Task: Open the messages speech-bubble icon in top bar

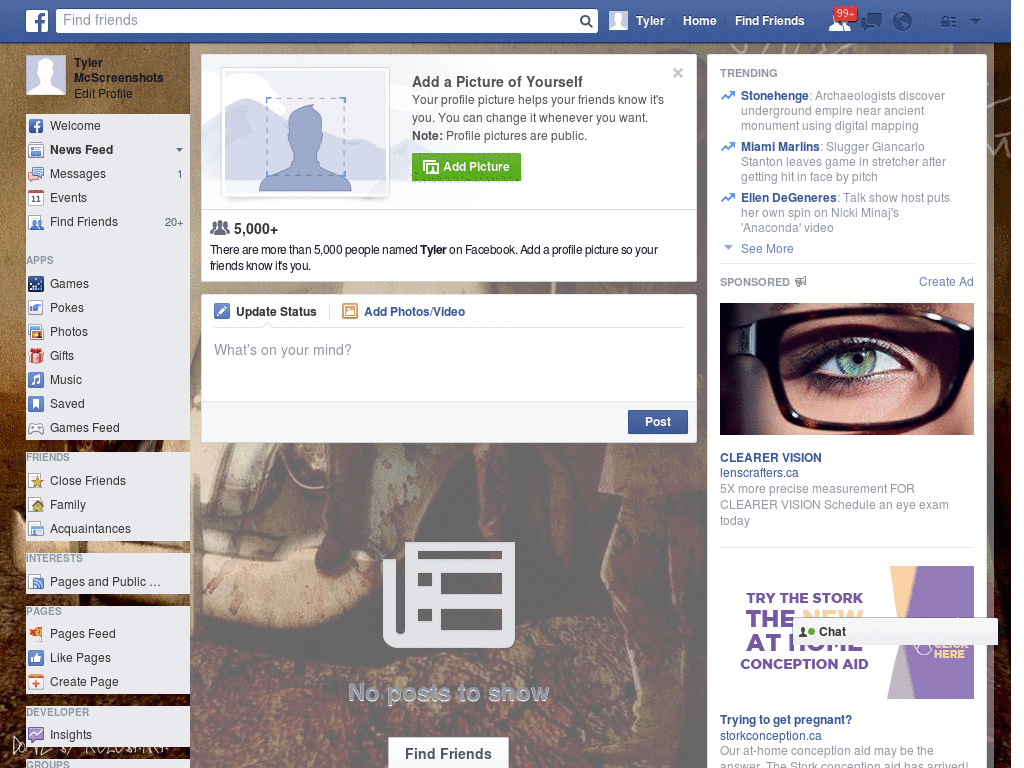Action: point(871,22)
